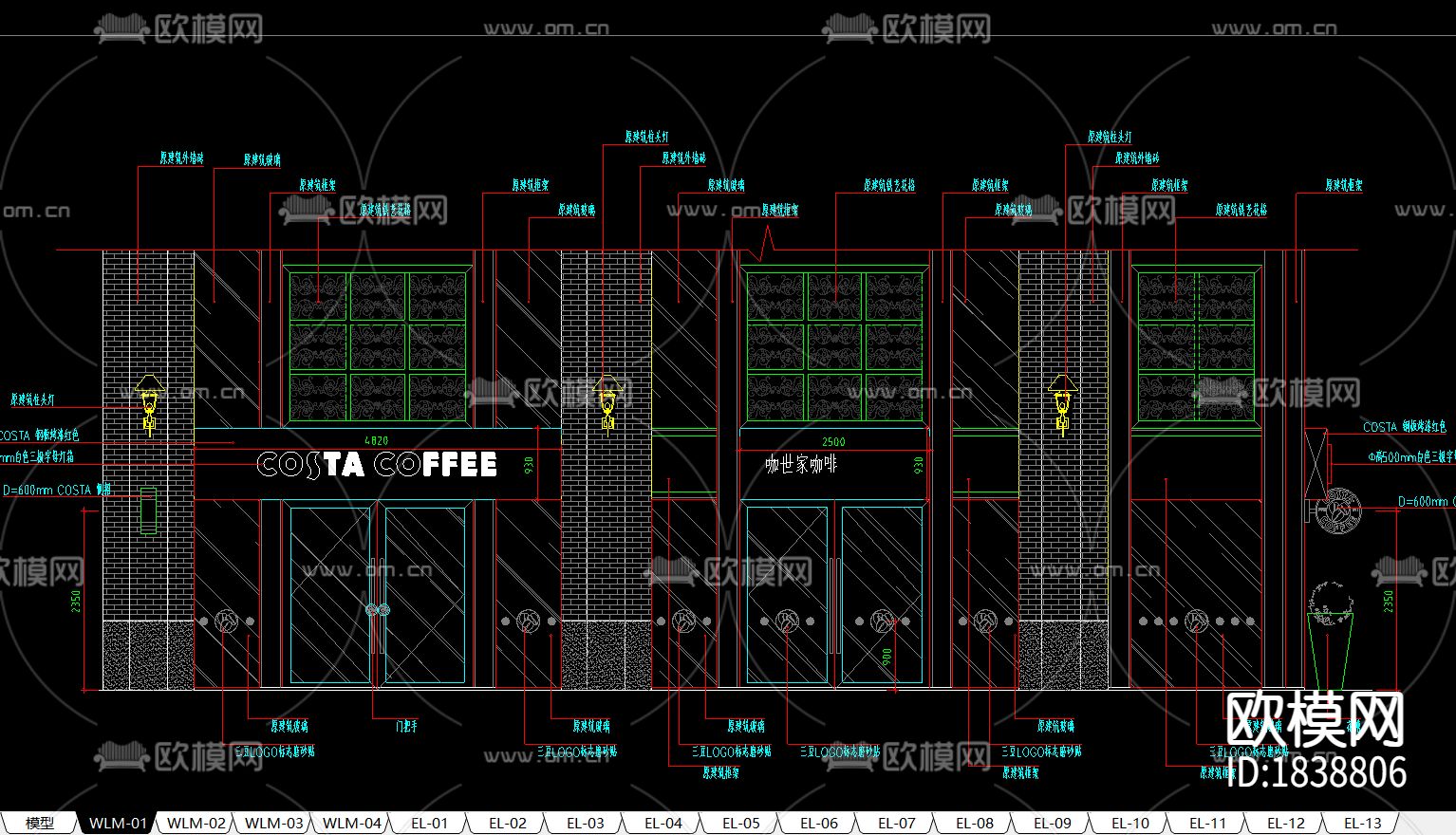Open the EL-01 elevation tab

pos(430,823)
